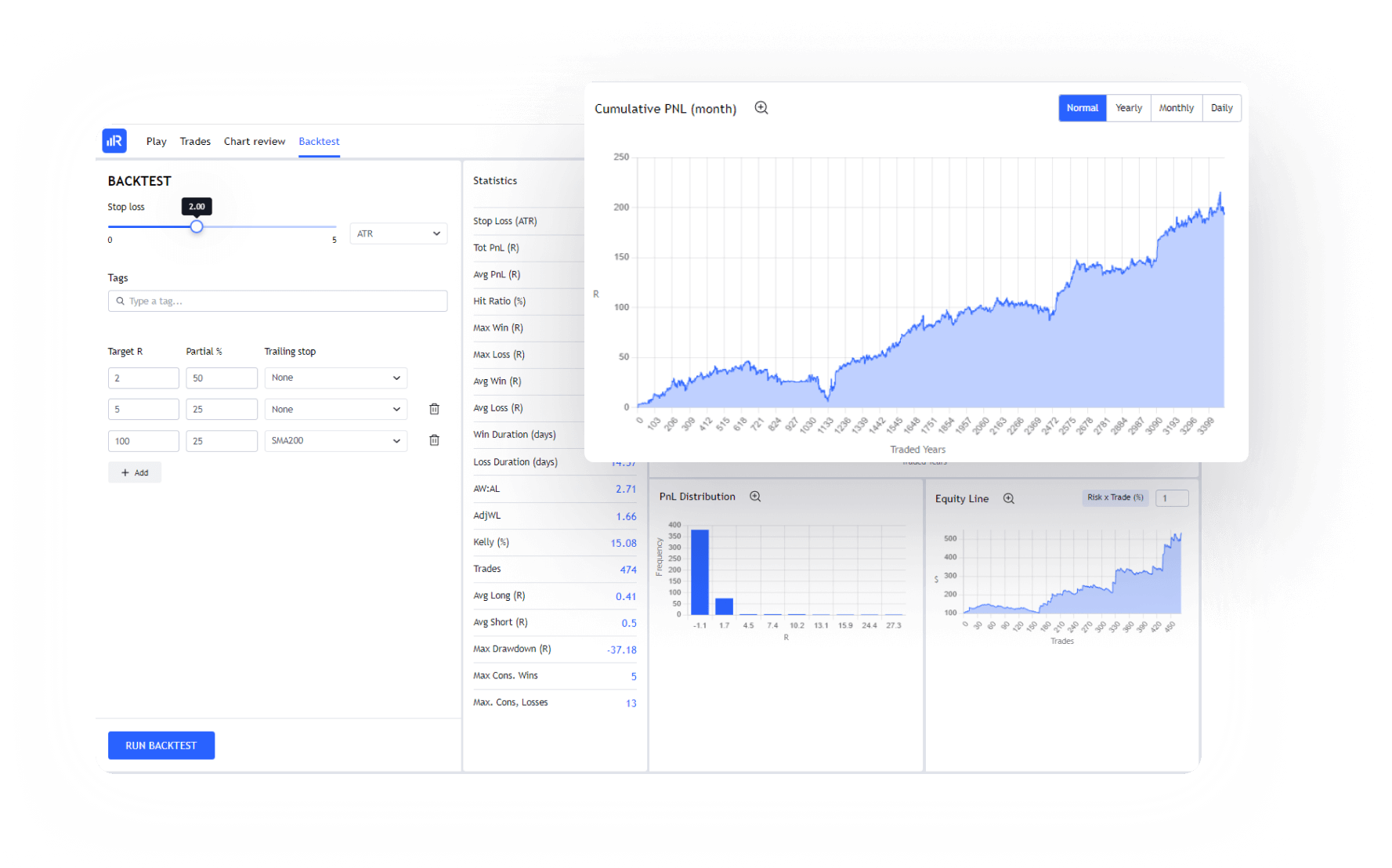Screen dimensions: 1392x868
Task: Enable the Daily chart view
Action: (x=1221, y=108)
